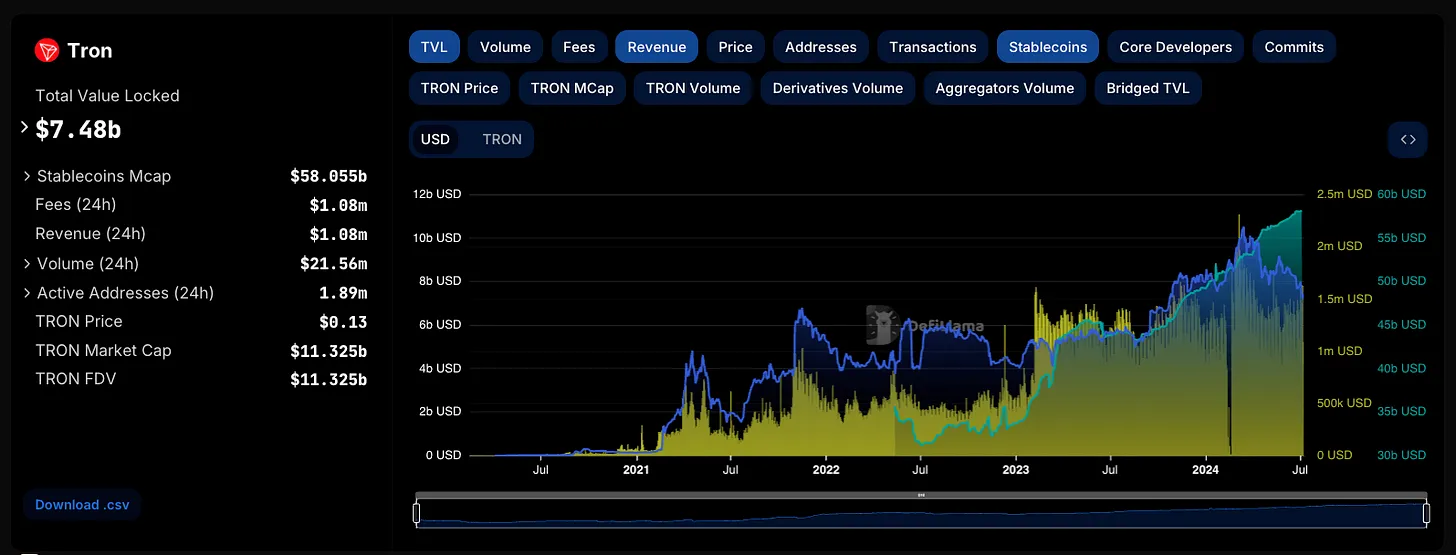The image size is (1456, 555).
Task: Click the Total Value Locked label
Action: pos(107,96)
